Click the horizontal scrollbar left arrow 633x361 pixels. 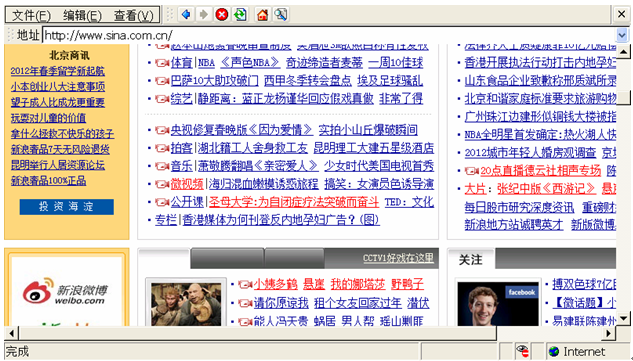click(x=11, y=333)
